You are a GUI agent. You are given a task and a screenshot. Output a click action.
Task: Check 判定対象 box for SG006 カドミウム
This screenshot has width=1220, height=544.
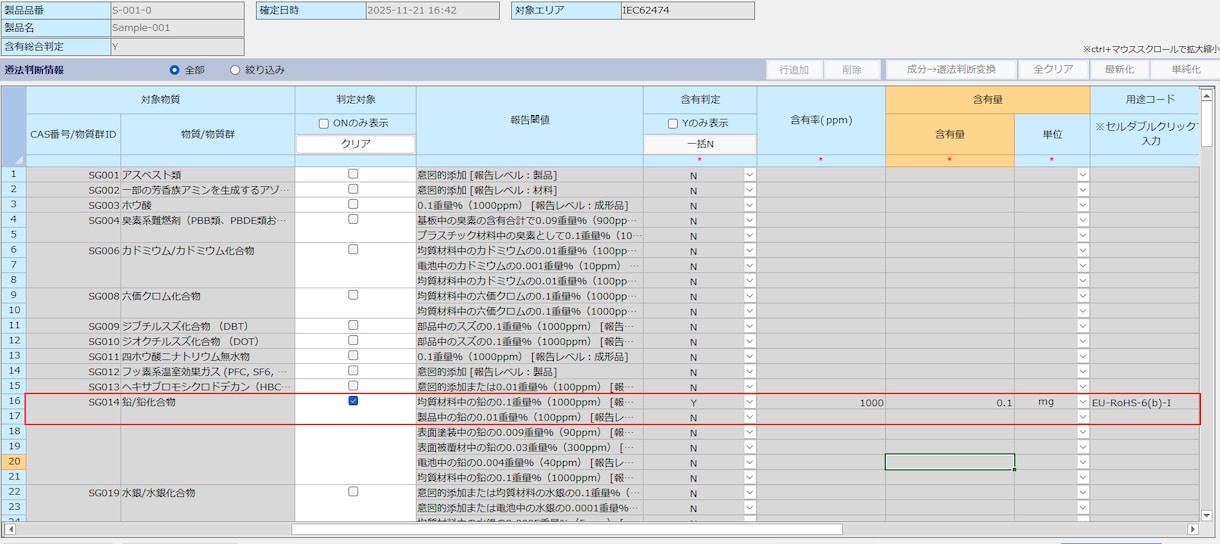pyautogui.click(x=353, y=250)
